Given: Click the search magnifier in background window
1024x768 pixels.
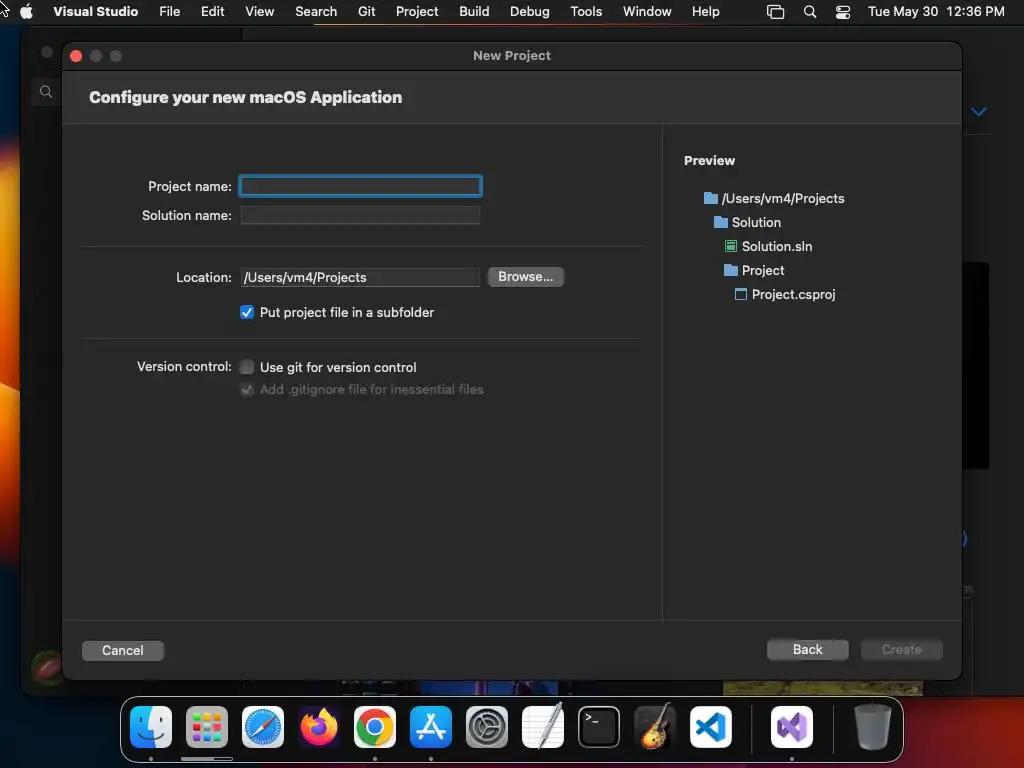Looking at the screenshot, I should [x=46, y=91].
